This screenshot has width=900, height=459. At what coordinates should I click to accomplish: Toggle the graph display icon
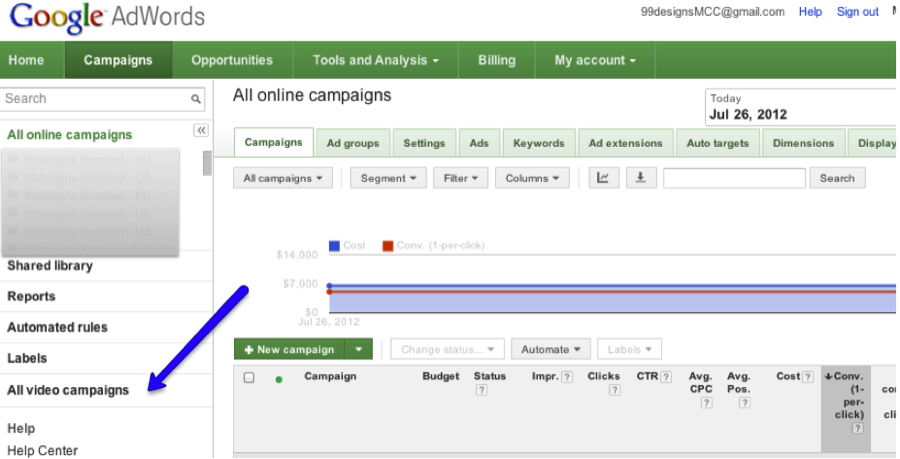(603, 178)
